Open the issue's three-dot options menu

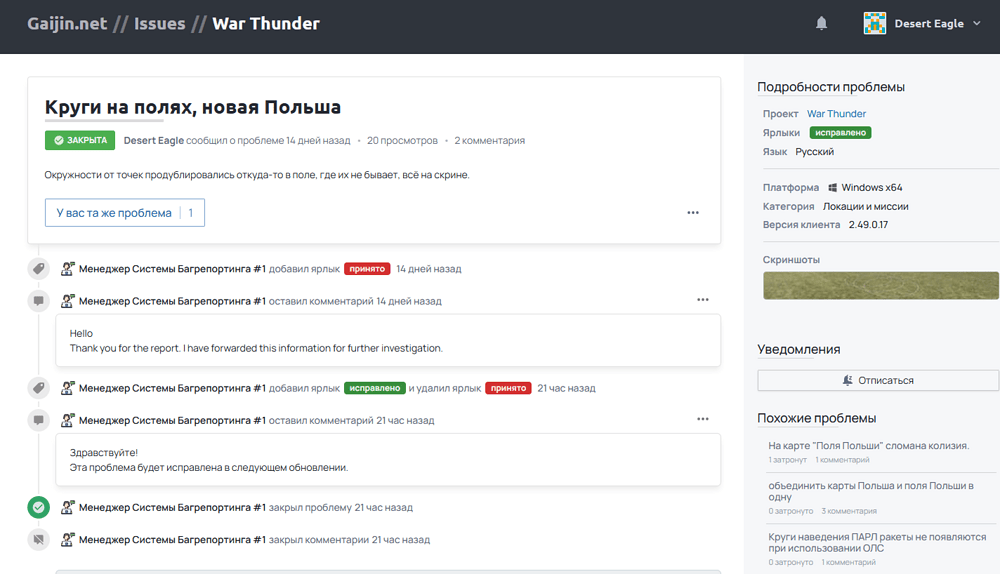pyautogui.click(x=693, y=213)
